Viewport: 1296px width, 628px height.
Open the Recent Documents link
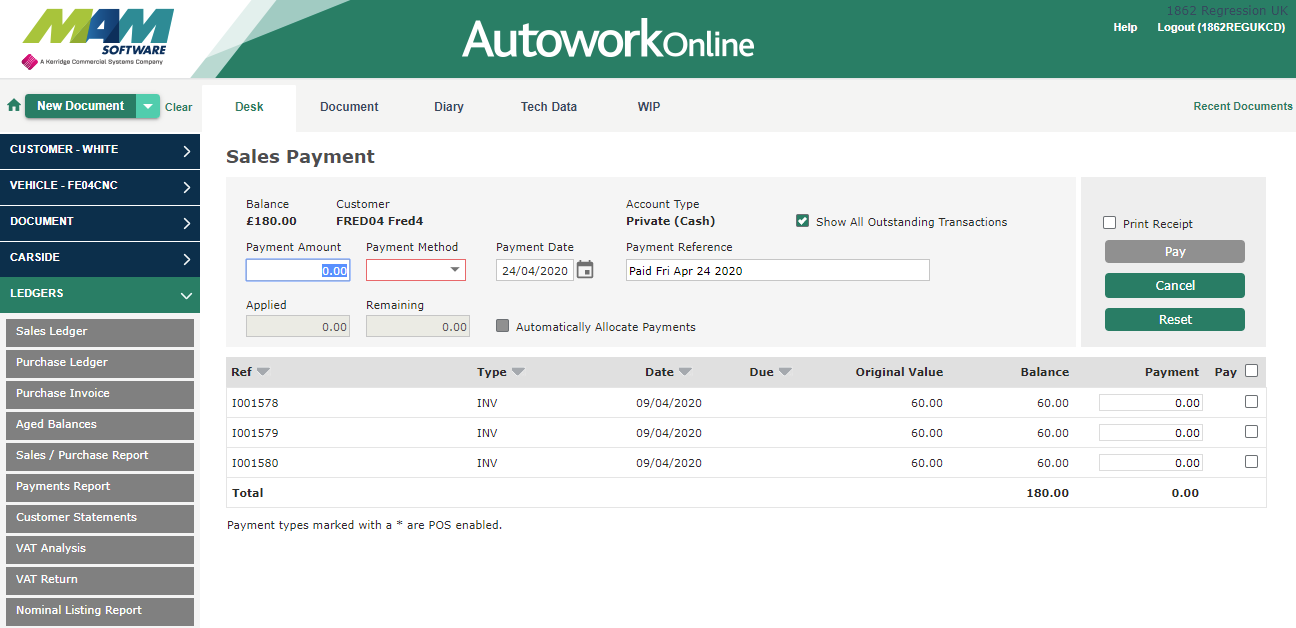point(1242,106)
